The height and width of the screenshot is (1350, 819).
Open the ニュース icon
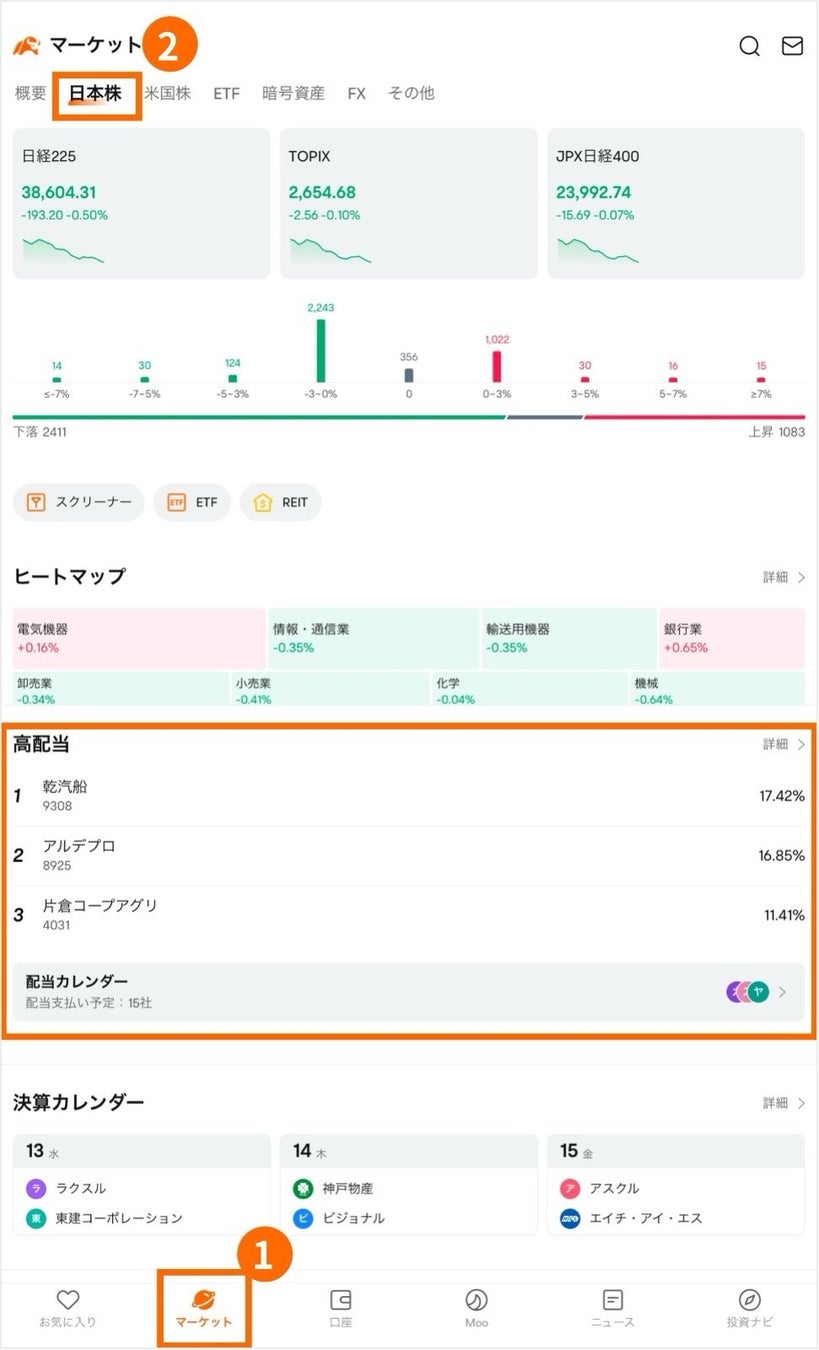point(613,1300)
